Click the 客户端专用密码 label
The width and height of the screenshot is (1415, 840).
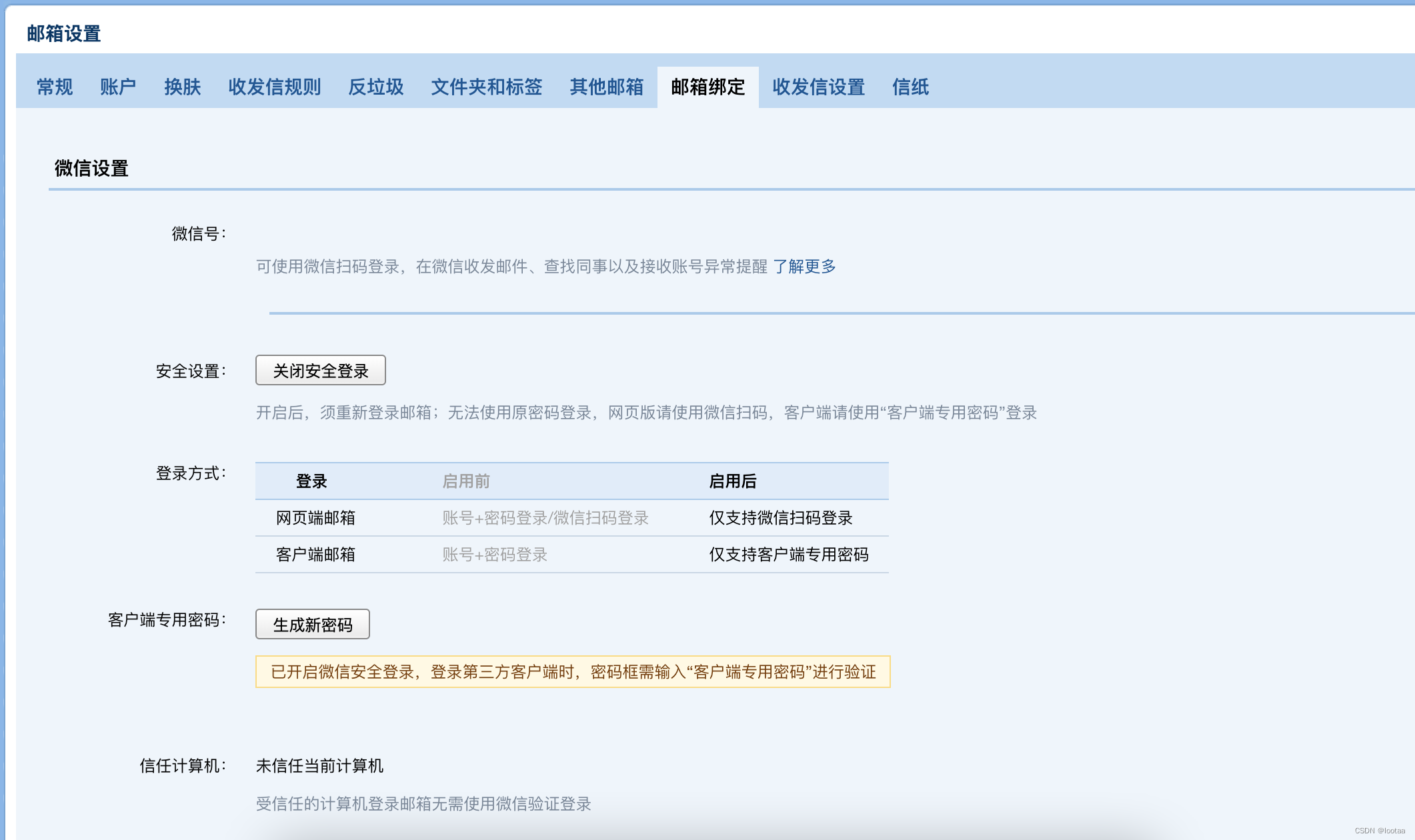(167, 620)
